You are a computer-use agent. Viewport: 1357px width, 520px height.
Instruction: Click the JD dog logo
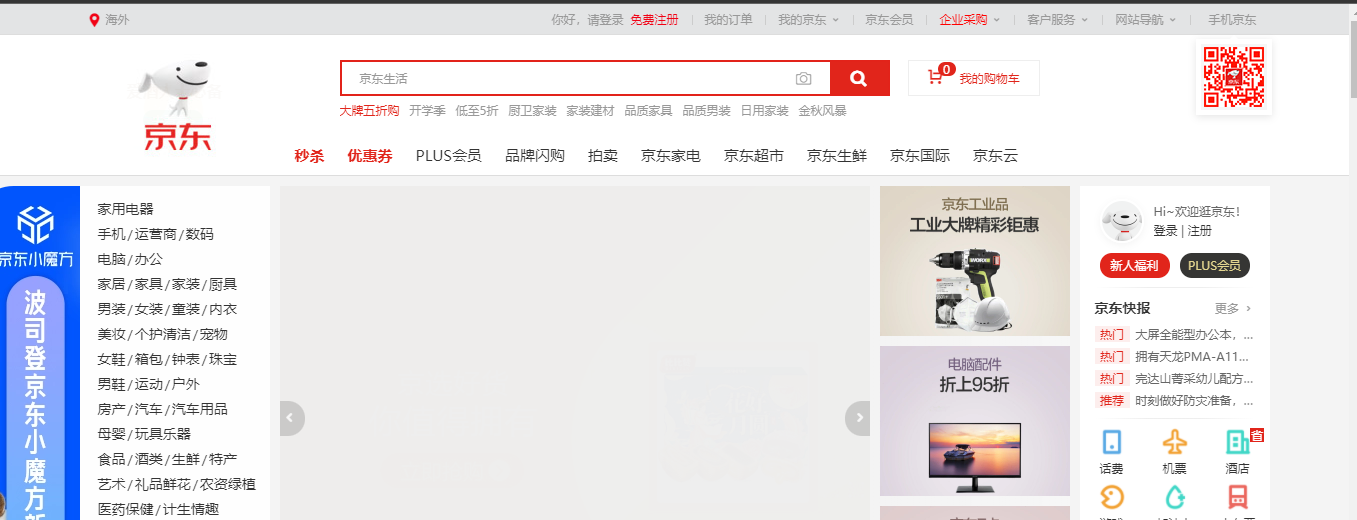(x=178, y=105)
